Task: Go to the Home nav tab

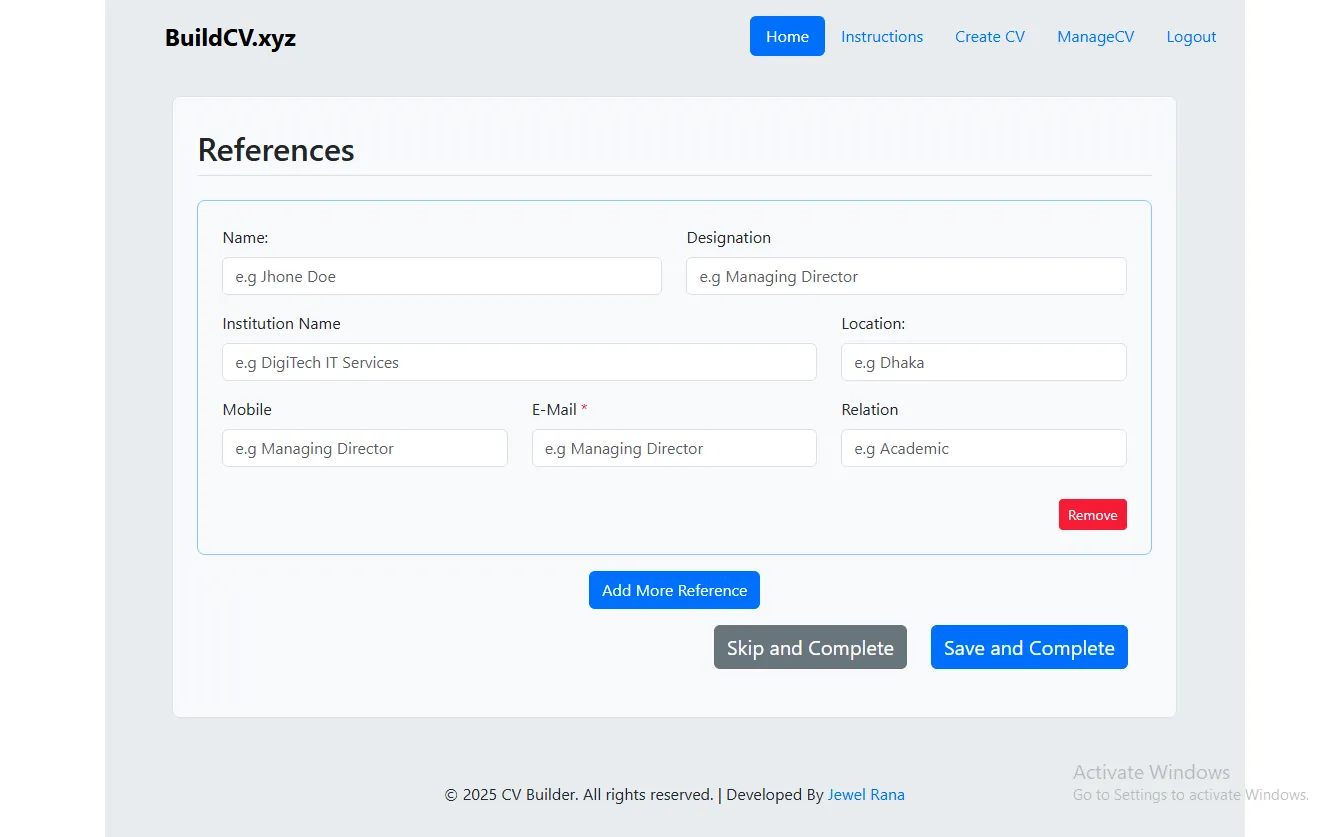Action: click(x=787, y=37)
